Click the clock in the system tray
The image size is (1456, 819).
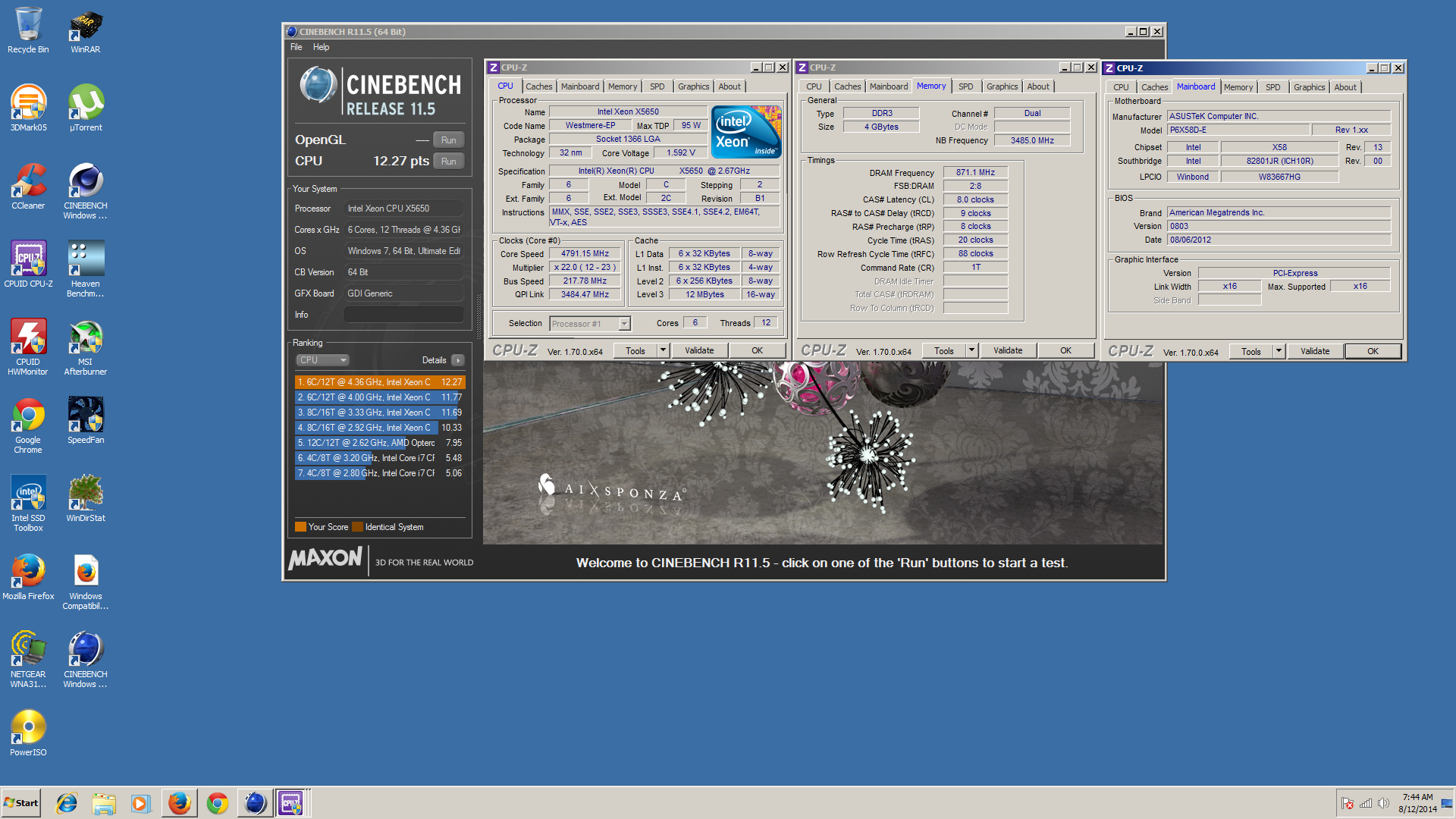tap(1417, 803)
